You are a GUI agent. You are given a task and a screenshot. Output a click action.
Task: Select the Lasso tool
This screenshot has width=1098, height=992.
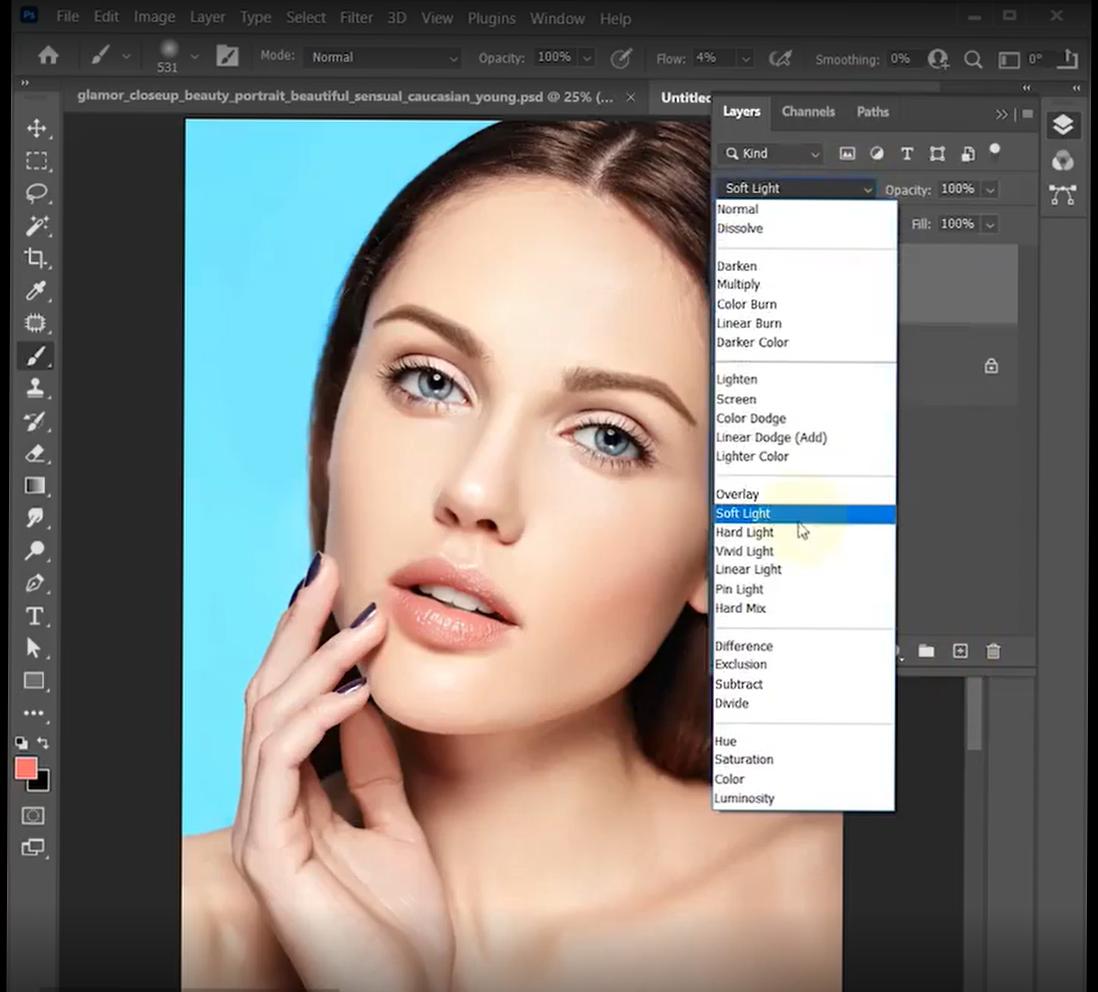point(37,193)
